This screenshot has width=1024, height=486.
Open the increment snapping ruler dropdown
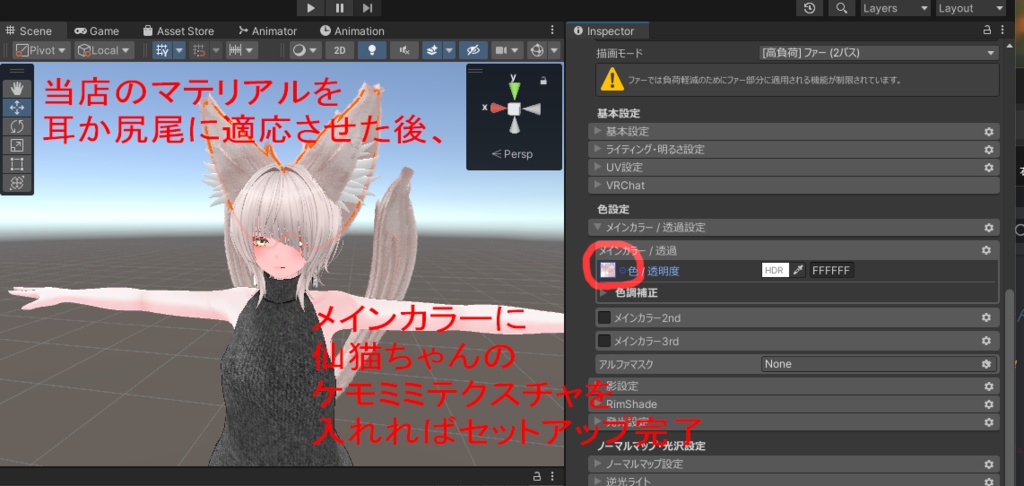coord(242,50)
